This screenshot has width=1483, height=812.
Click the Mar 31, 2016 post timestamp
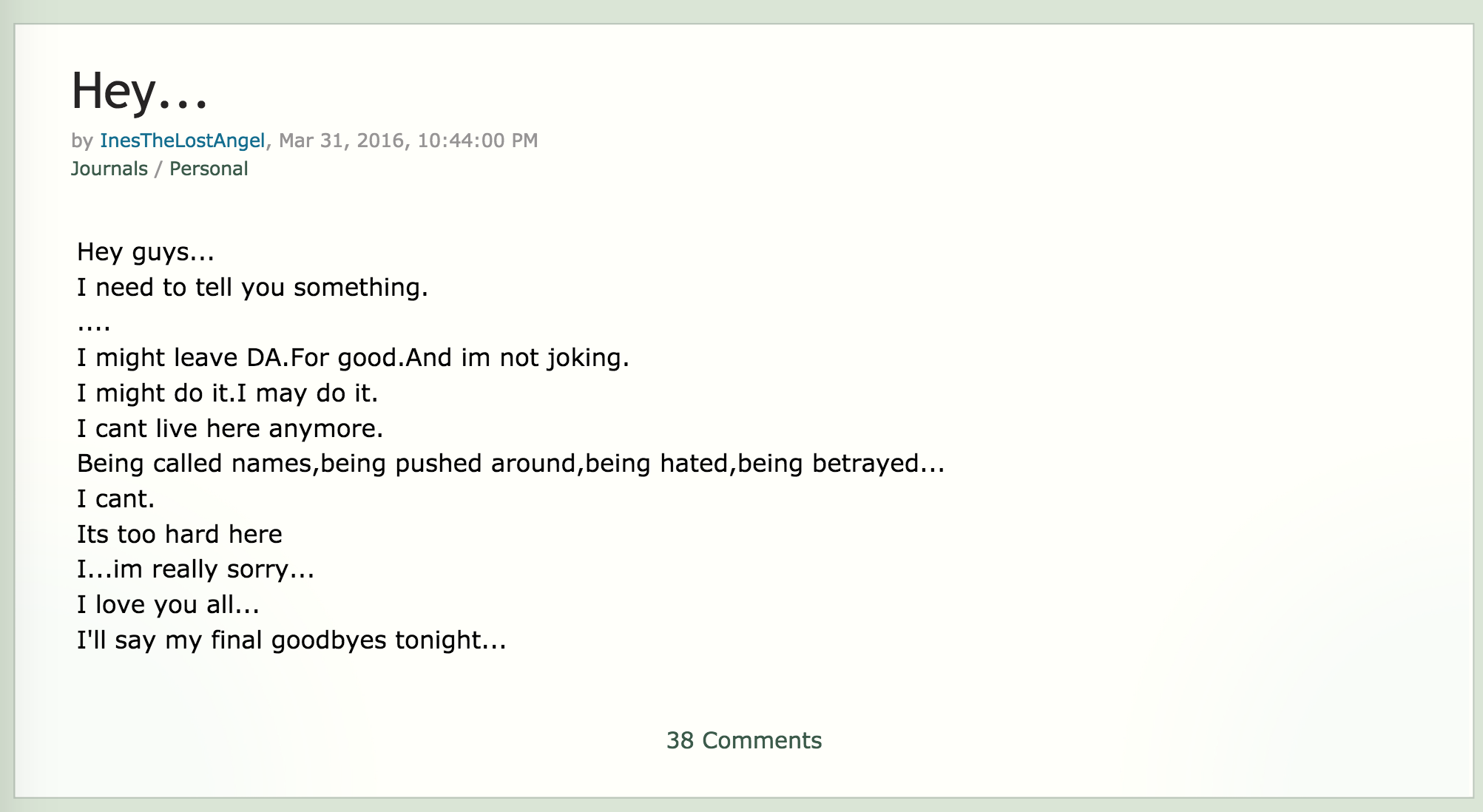pos(408,141)
